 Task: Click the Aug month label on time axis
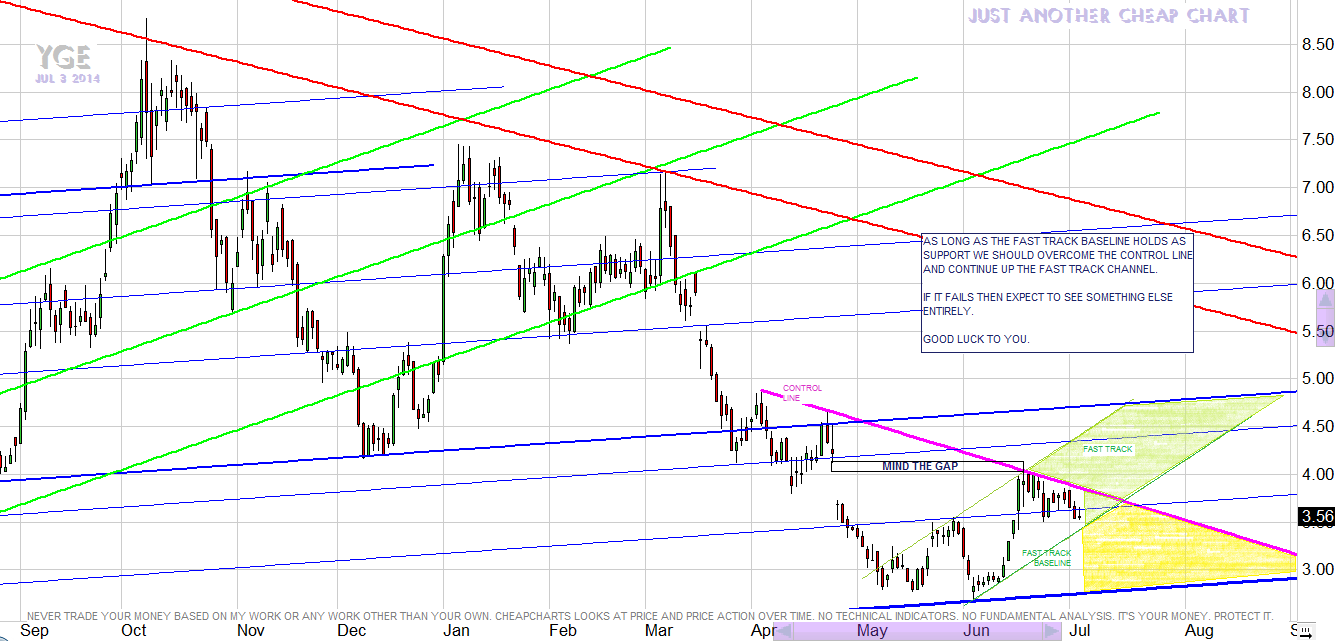(1199, 631)
